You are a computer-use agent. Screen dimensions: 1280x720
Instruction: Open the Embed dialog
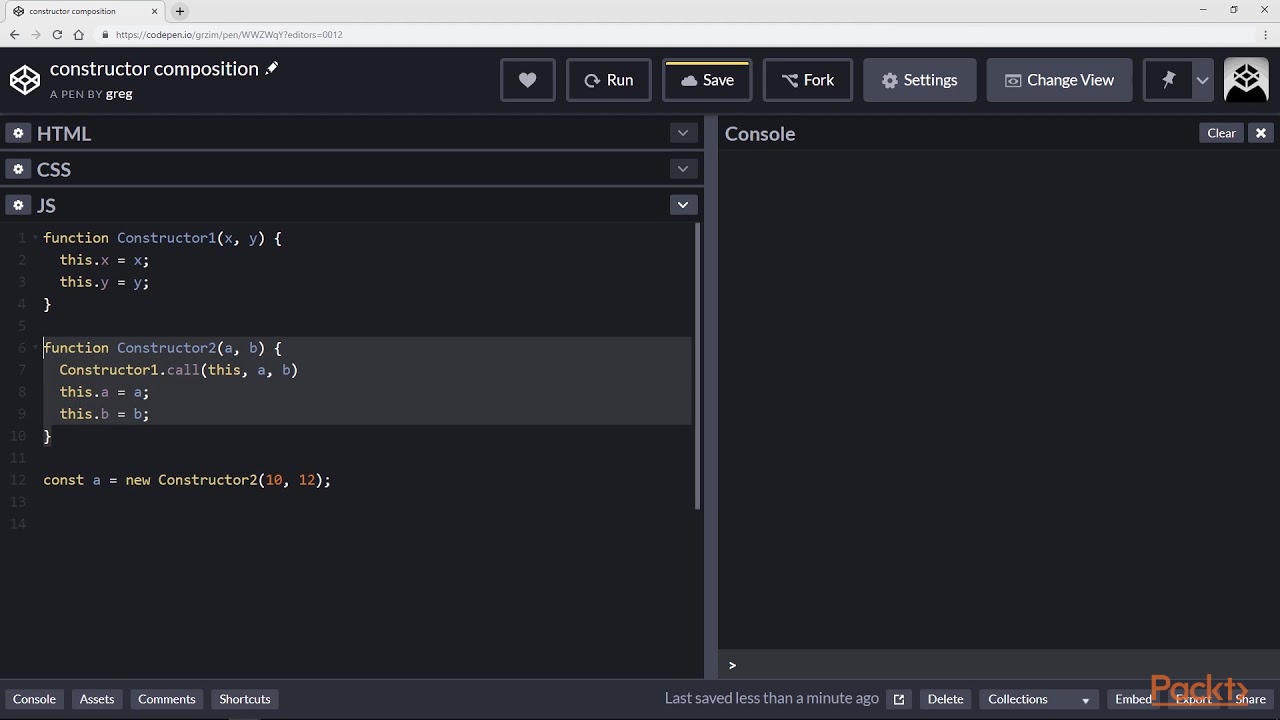tap(1133, 699)
